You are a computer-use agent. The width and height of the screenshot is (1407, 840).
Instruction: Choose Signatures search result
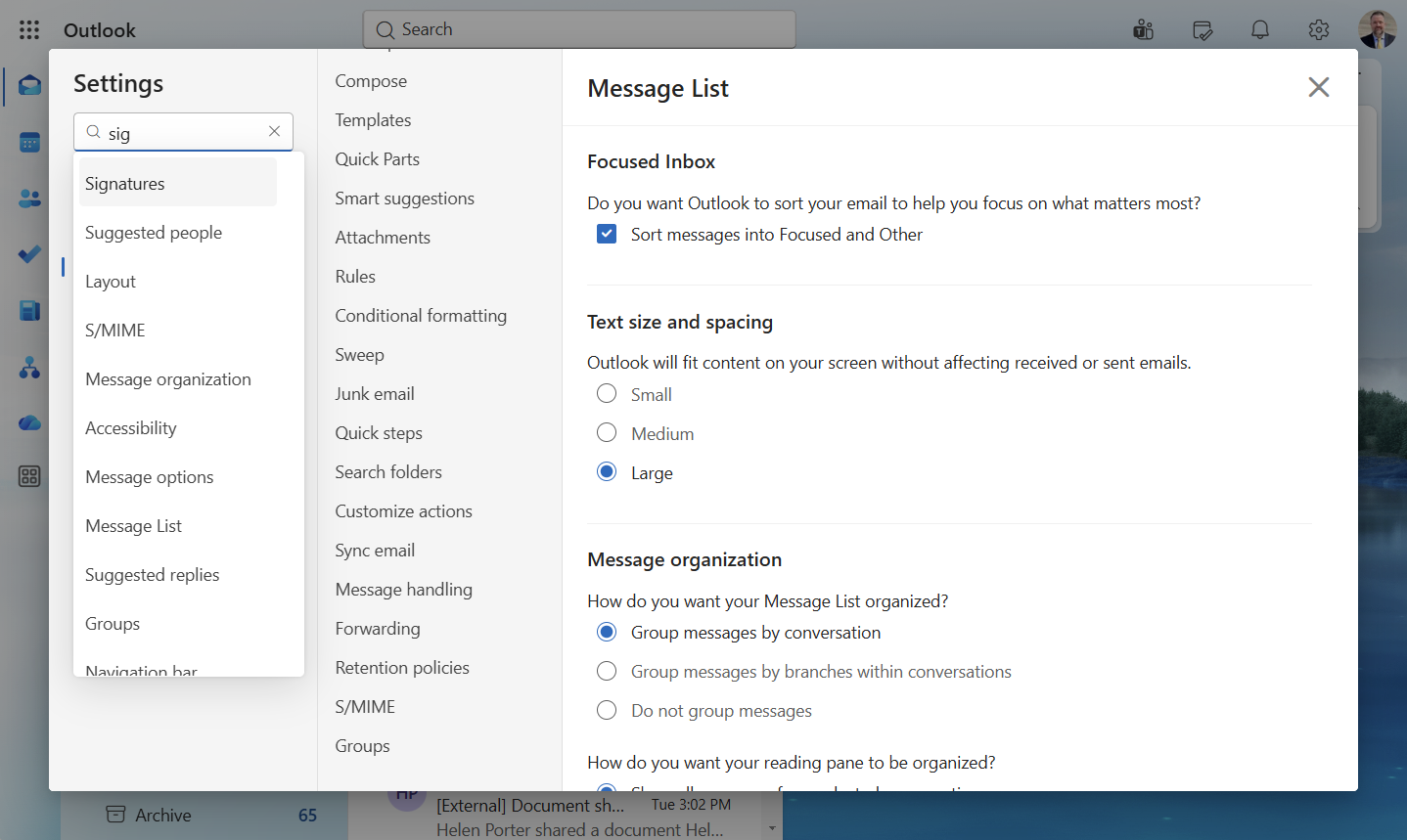pos(178,183)
